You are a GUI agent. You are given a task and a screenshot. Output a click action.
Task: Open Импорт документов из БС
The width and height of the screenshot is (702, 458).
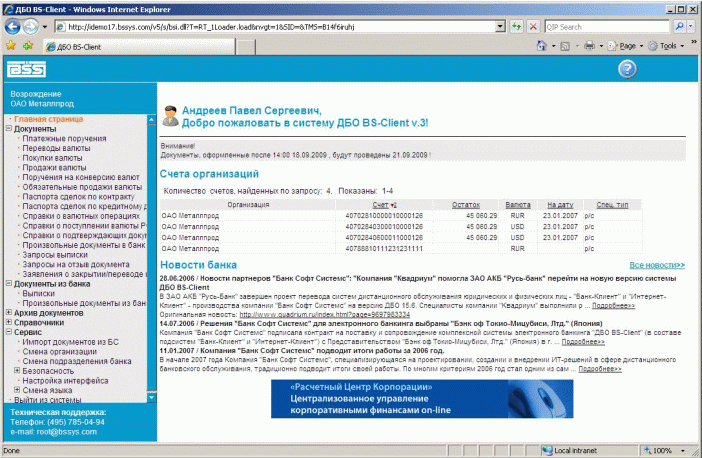click(x=71, y=342)
